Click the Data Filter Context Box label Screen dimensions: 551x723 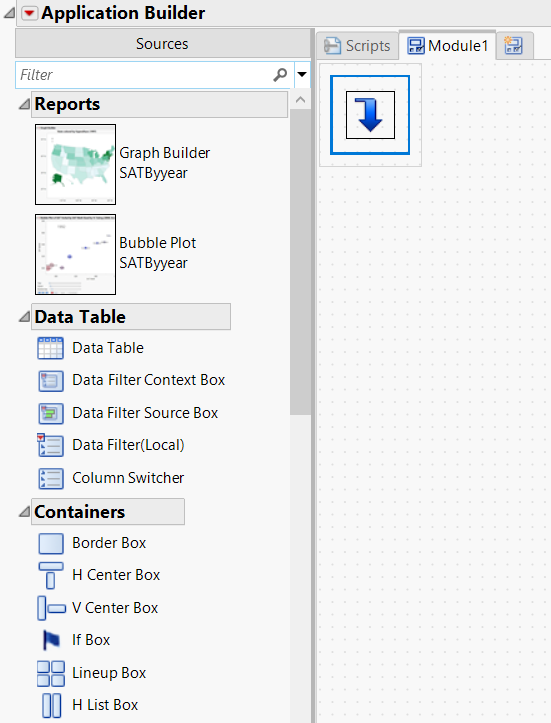click(x=148, y=380)
